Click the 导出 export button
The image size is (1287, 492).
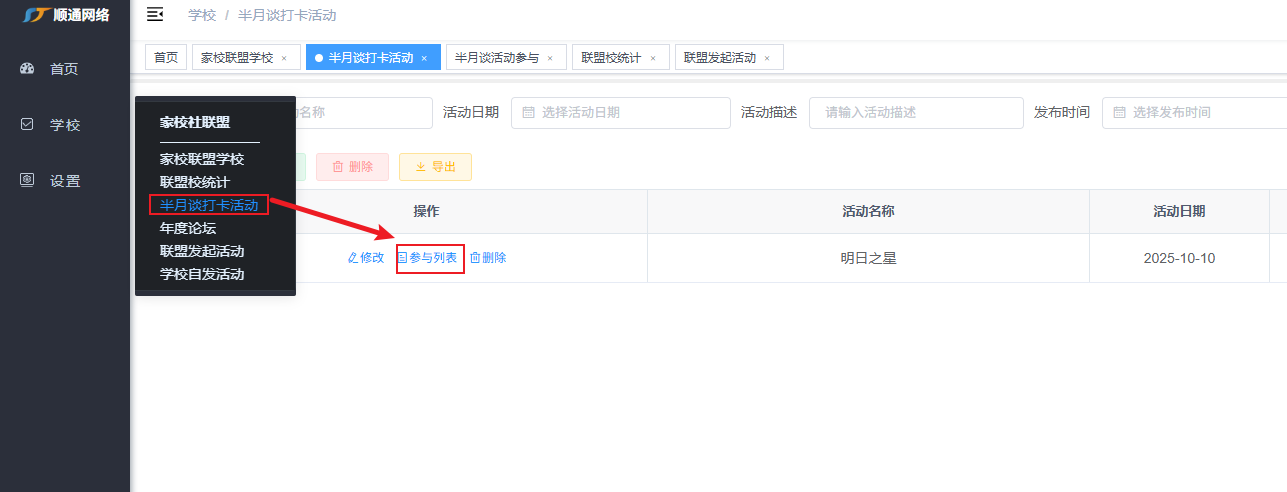pos(435,167)
